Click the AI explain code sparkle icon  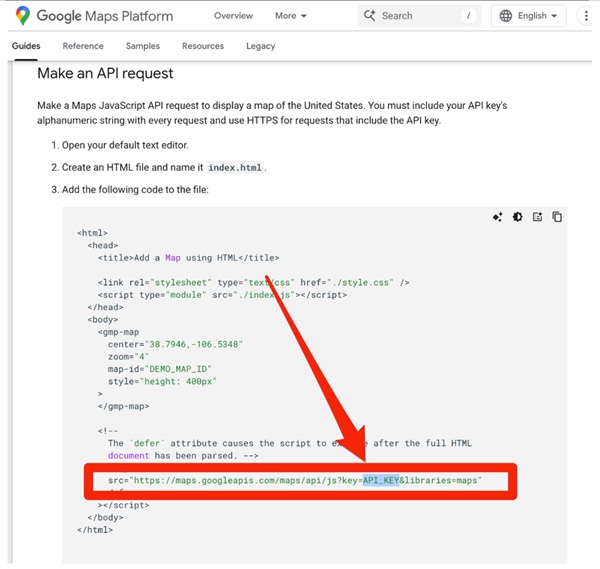(x=497, y=217)
